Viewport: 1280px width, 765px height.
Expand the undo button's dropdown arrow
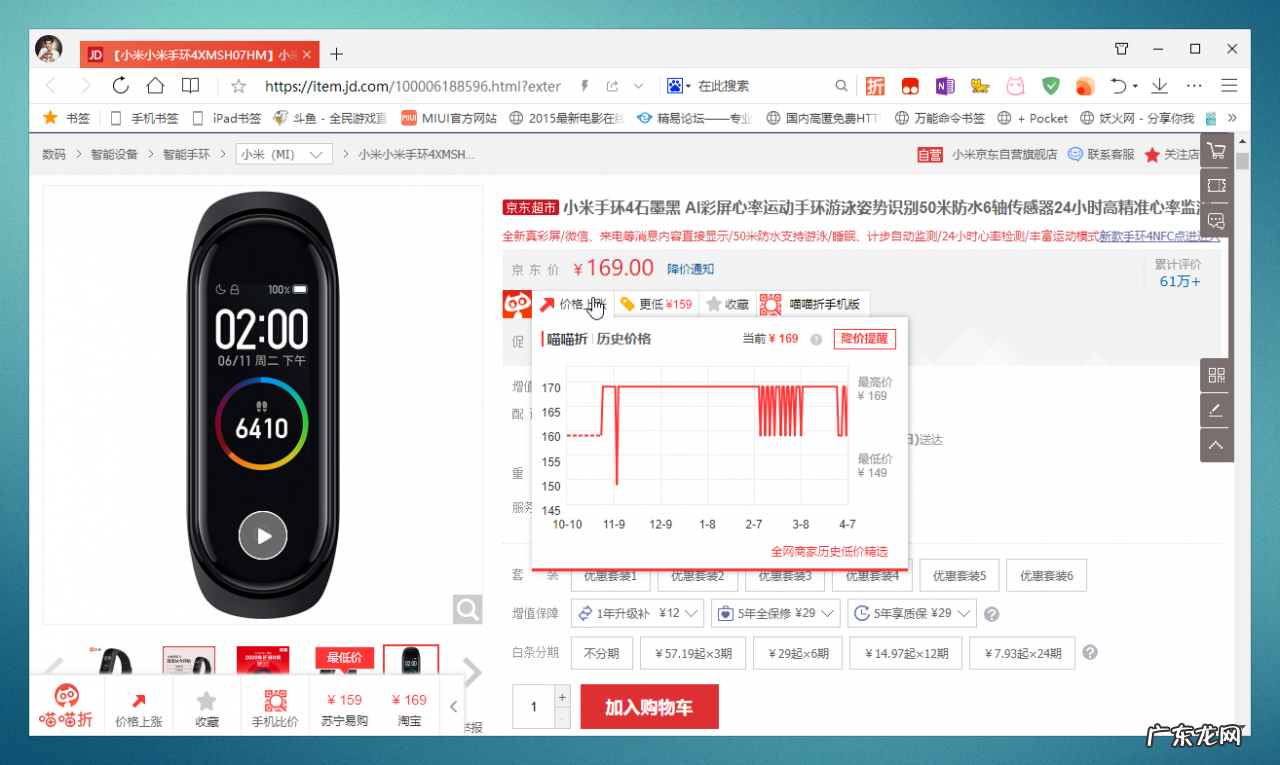click(x=1136, y=85)
